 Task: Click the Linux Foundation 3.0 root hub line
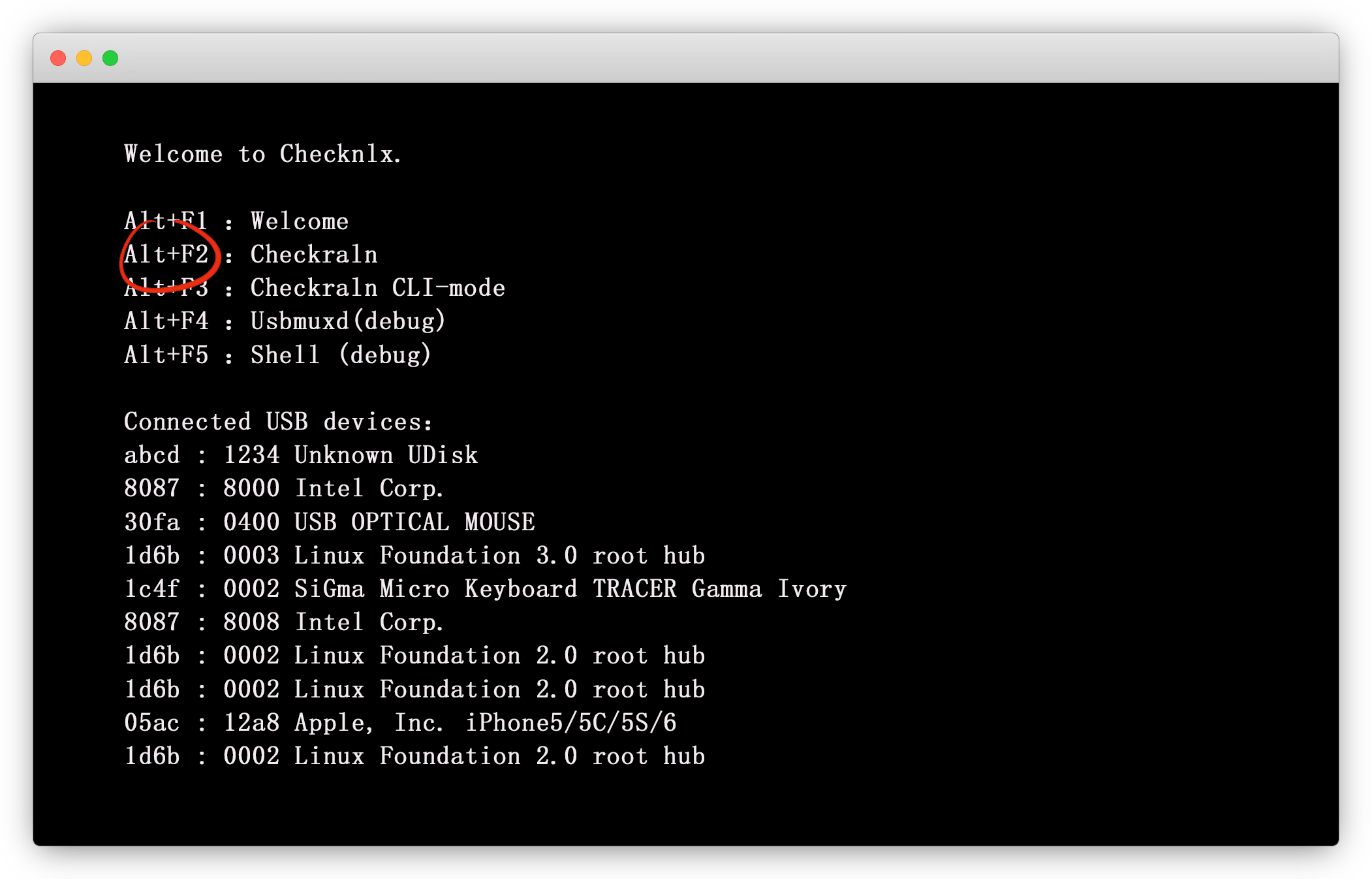(414, 556)
